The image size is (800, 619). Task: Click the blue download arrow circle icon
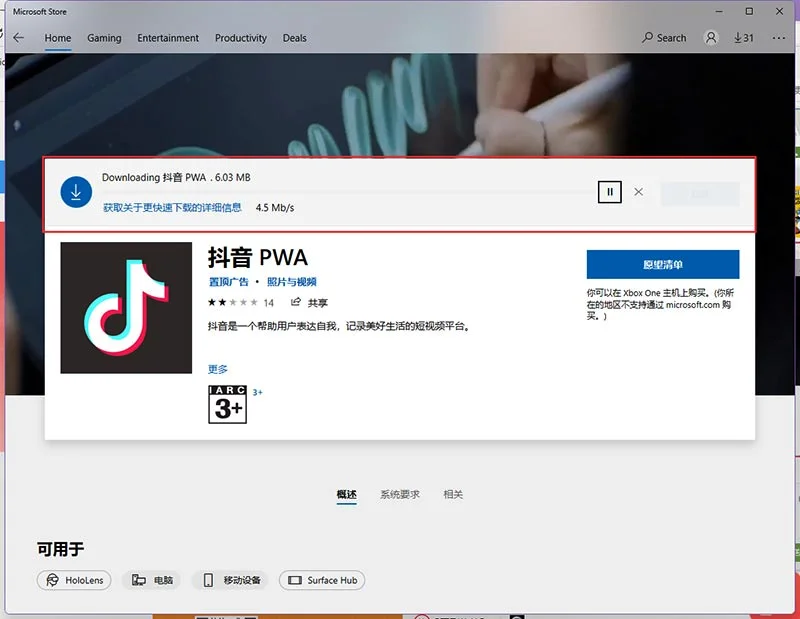pyautogui.click(x=76, y=192)
